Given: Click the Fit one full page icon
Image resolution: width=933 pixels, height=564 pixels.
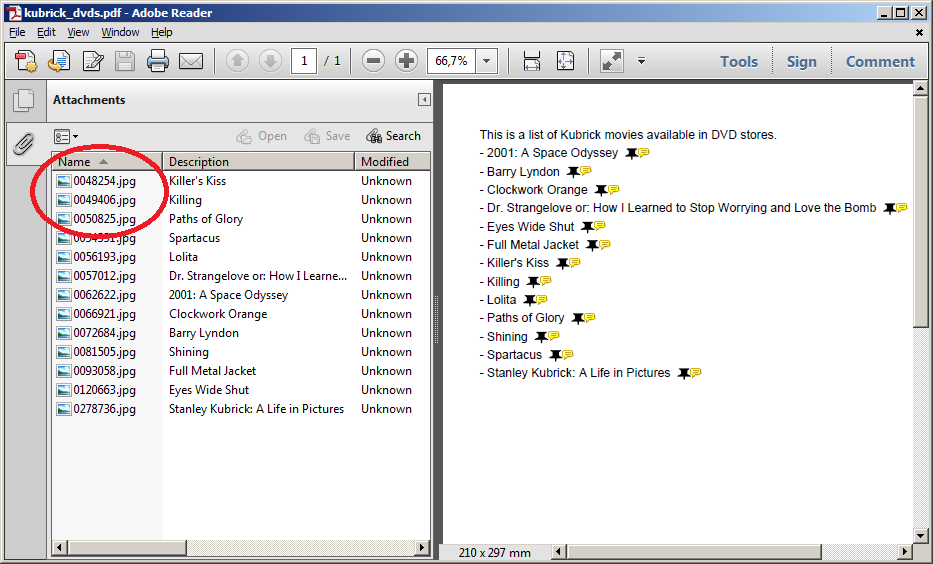Looking at the screenshot, I should [x=565, y=61].
